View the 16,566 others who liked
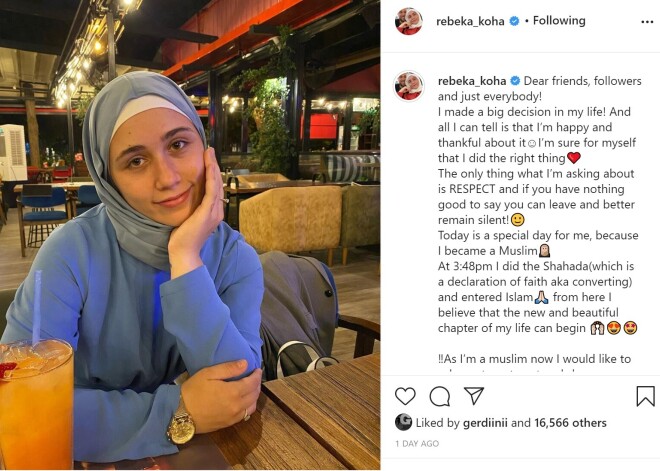Viewport: 660px width, 471px height. tap(570, 423)
